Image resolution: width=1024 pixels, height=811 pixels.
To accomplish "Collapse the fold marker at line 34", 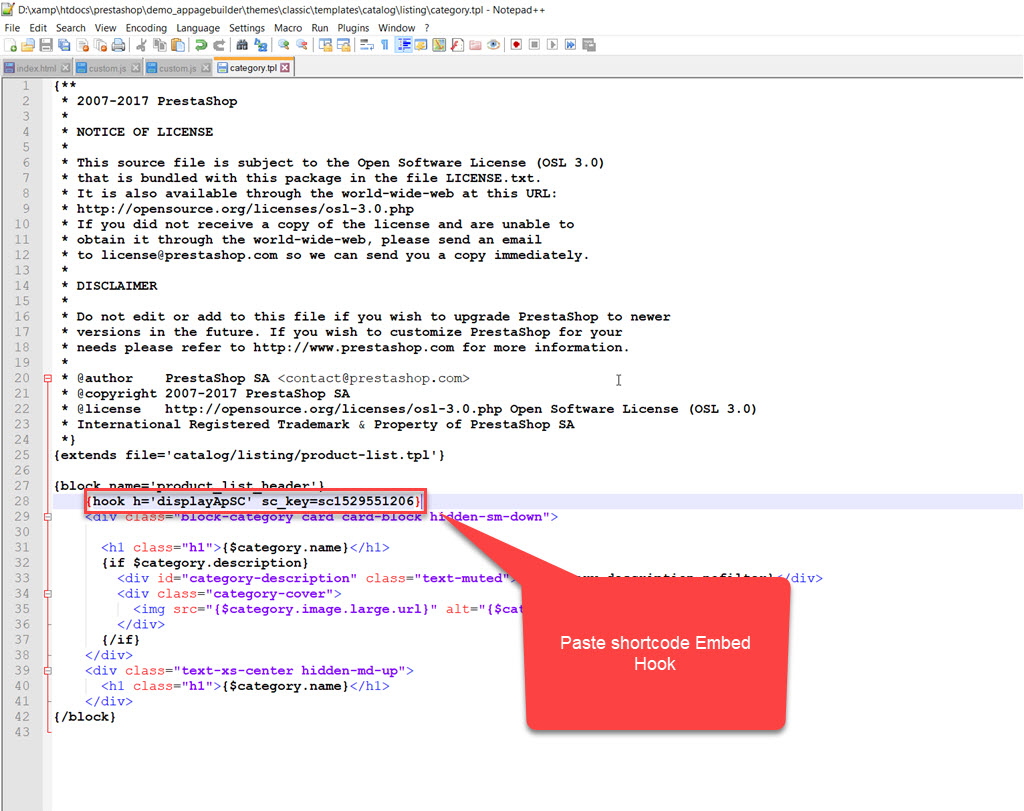I will pyautogui.click(x=48, y=594).
